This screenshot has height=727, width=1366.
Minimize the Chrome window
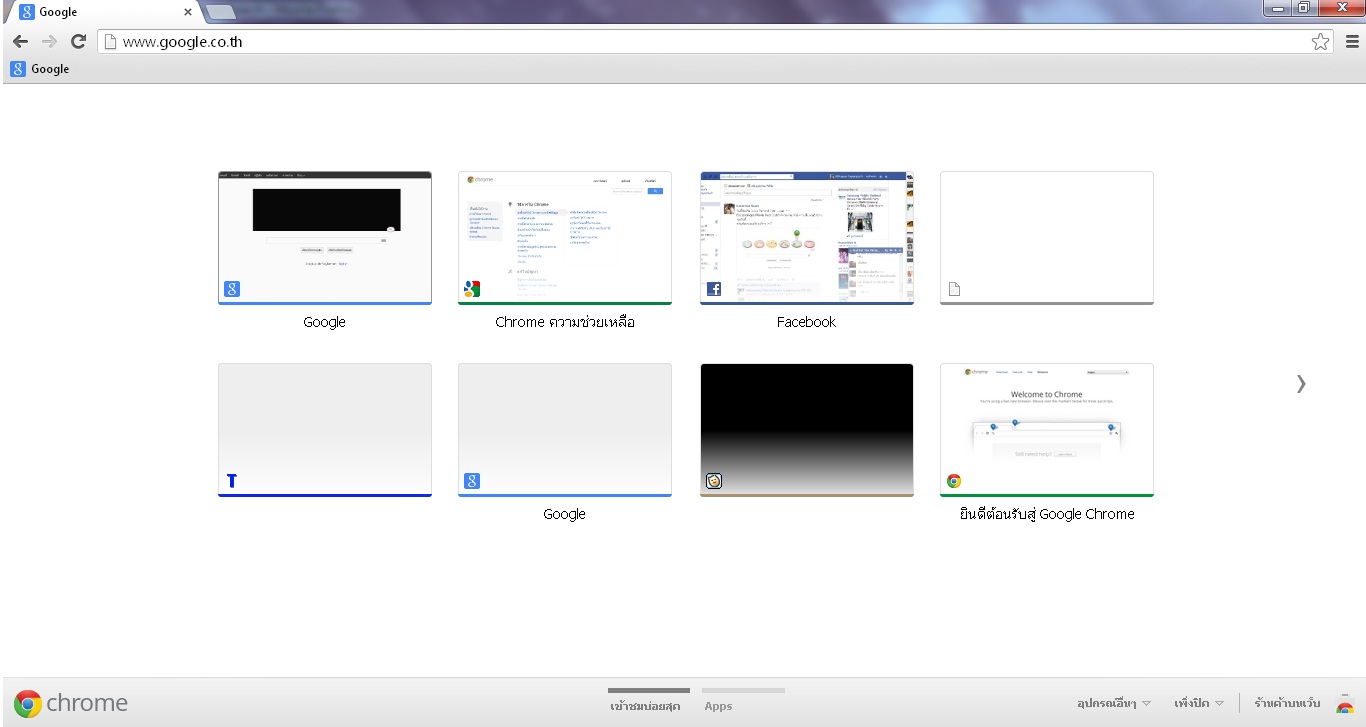click(1277, 8)
